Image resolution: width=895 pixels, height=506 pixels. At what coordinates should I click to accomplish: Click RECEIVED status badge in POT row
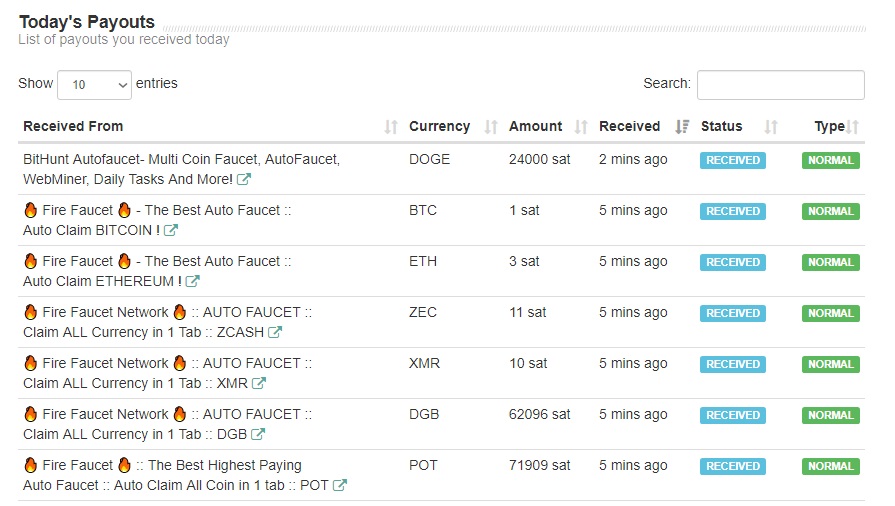point(733,466)
